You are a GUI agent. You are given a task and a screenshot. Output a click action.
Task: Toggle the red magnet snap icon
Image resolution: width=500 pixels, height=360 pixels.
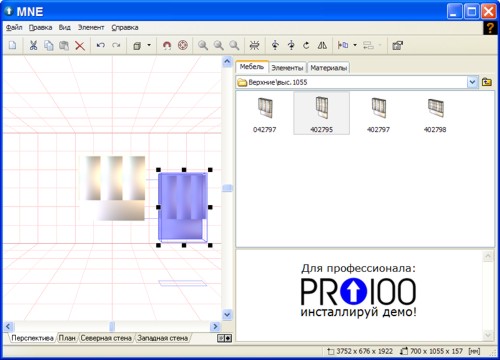pos(167,45)
